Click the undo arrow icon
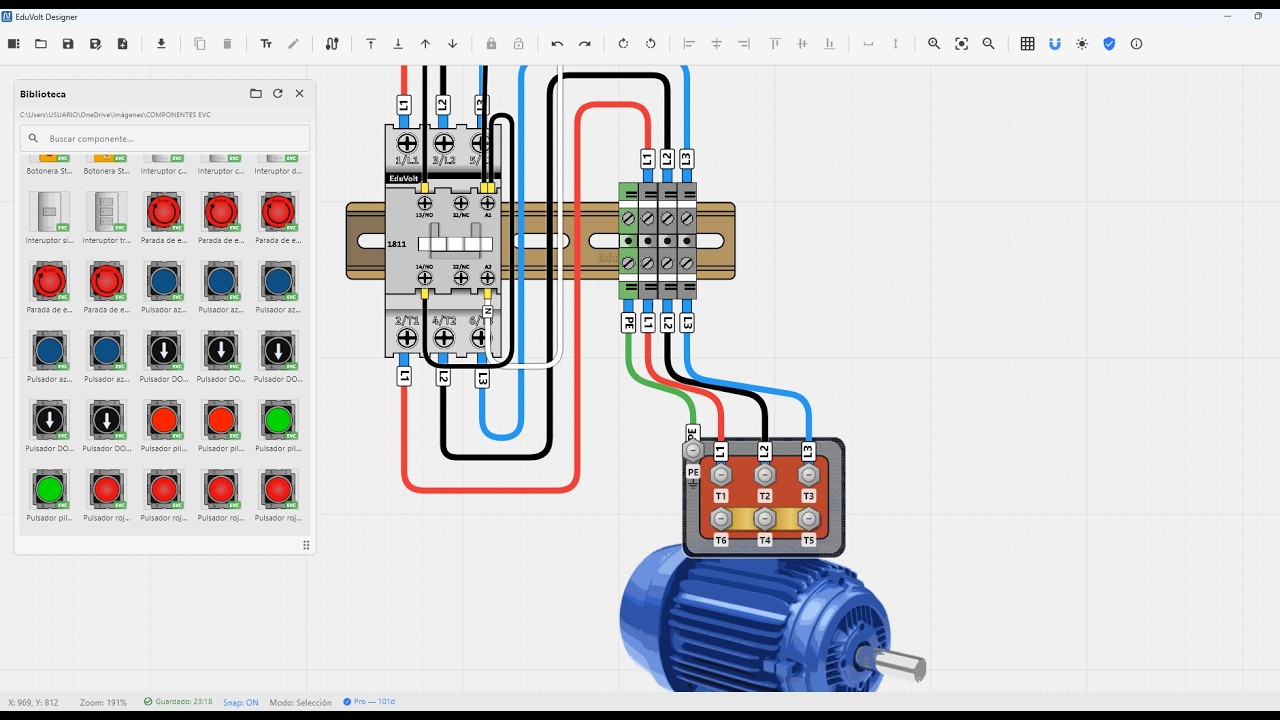 pos(557,44)
